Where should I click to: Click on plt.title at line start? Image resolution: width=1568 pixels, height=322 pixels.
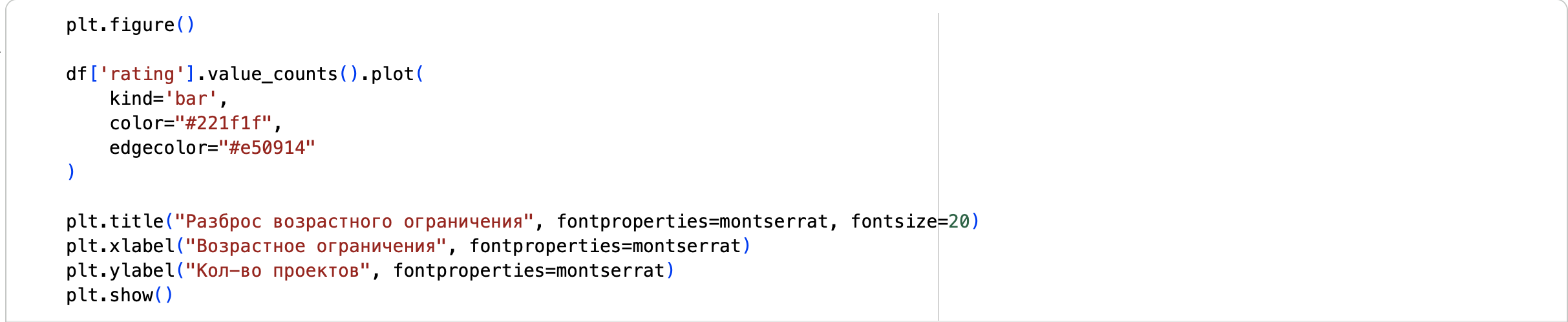[114, 222]
